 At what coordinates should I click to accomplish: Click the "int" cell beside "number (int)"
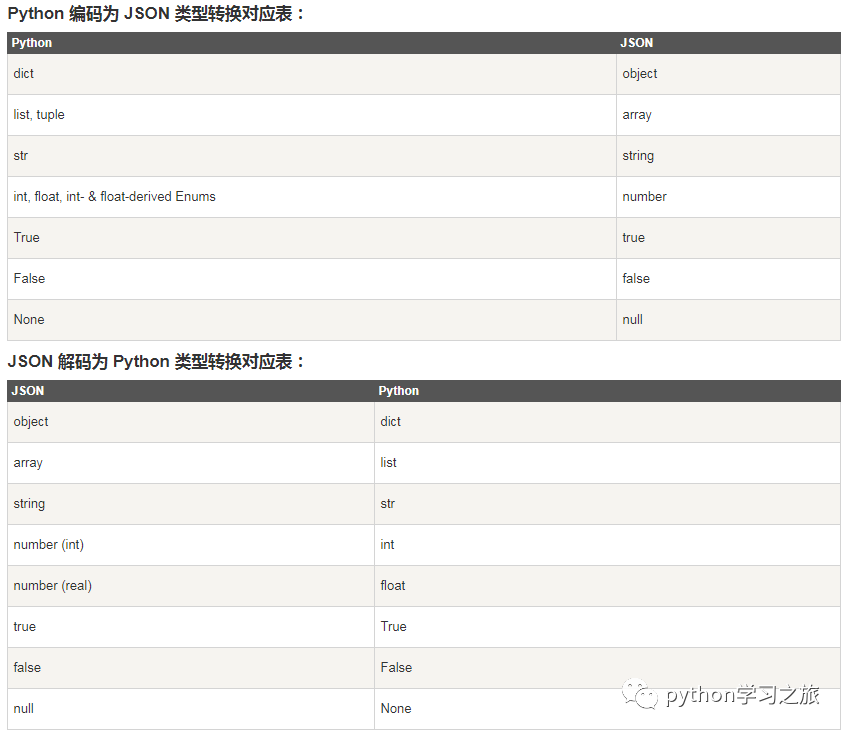(x=607, y=545)
